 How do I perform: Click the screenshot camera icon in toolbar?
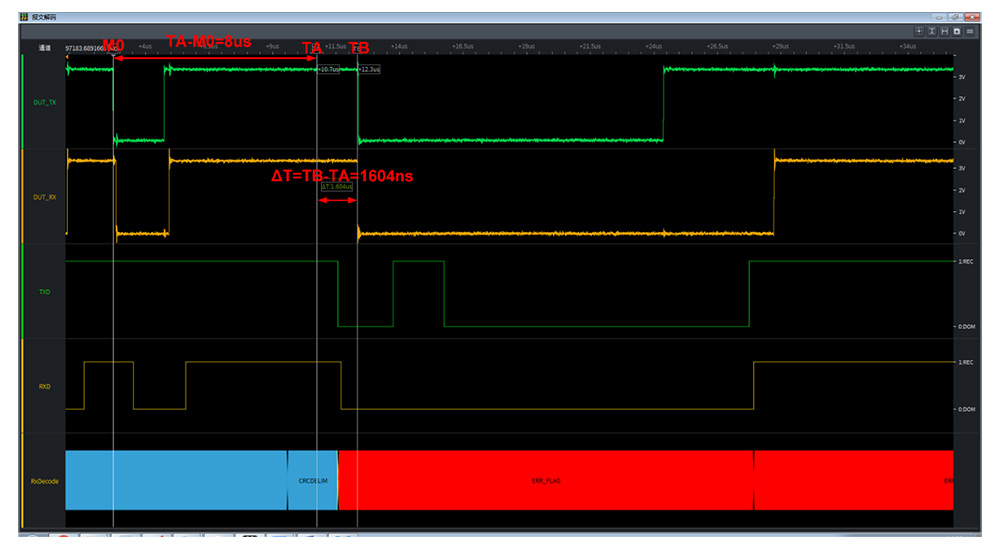tap(957, 31)
